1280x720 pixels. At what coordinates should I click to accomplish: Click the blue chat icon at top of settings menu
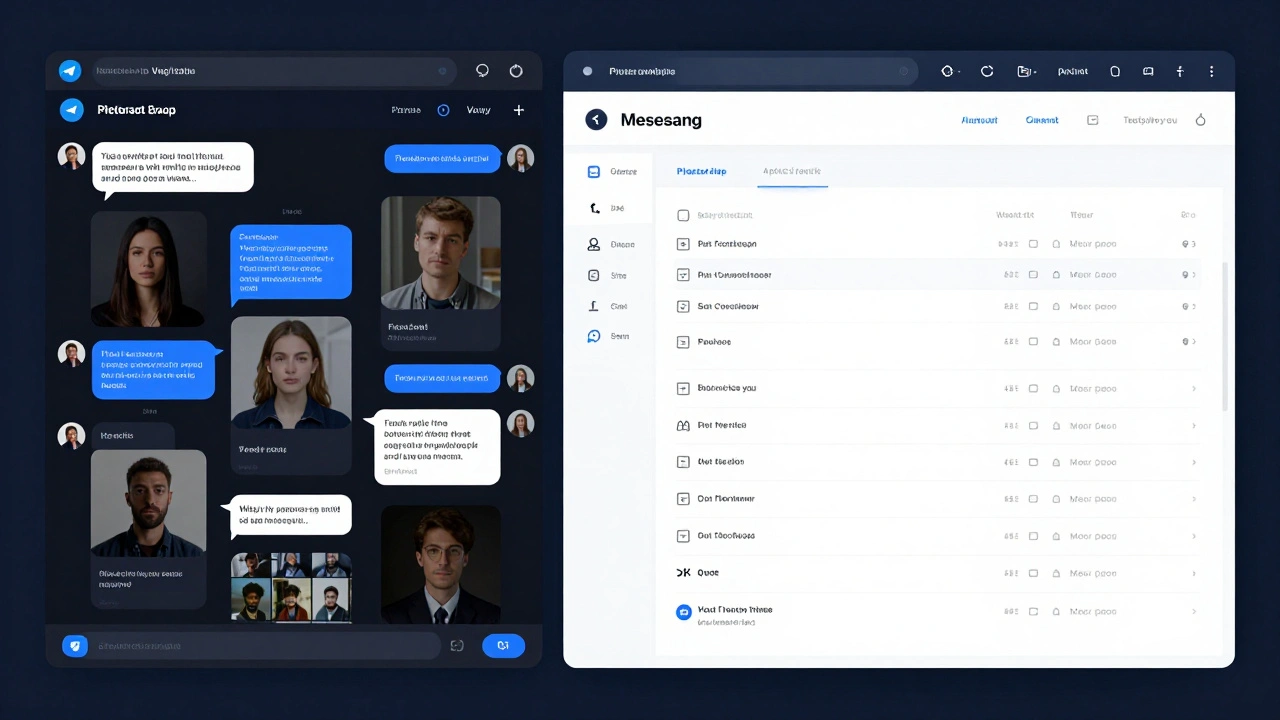pyautogui.click(x=593, y=171)
